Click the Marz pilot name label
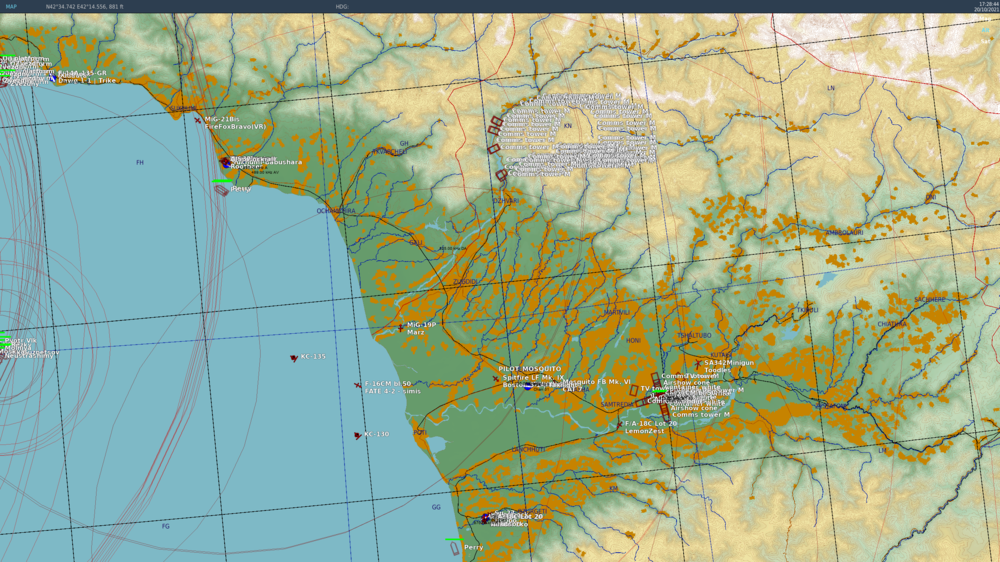 point(416,332)
